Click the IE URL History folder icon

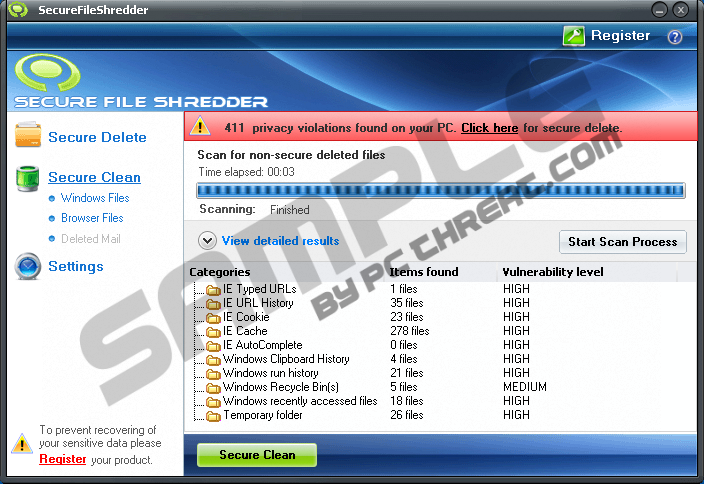213,304
